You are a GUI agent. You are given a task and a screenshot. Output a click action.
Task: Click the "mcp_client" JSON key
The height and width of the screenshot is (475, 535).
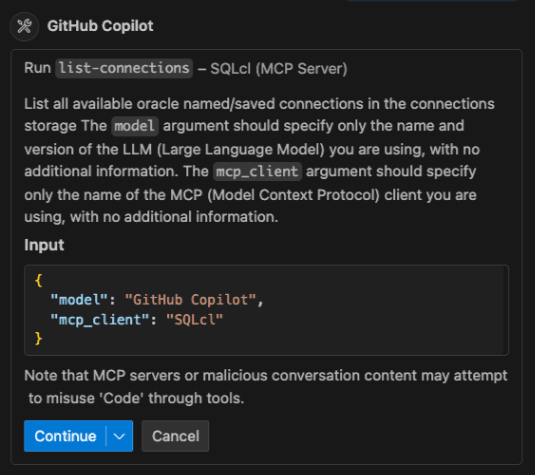click(x=100, y=320)
